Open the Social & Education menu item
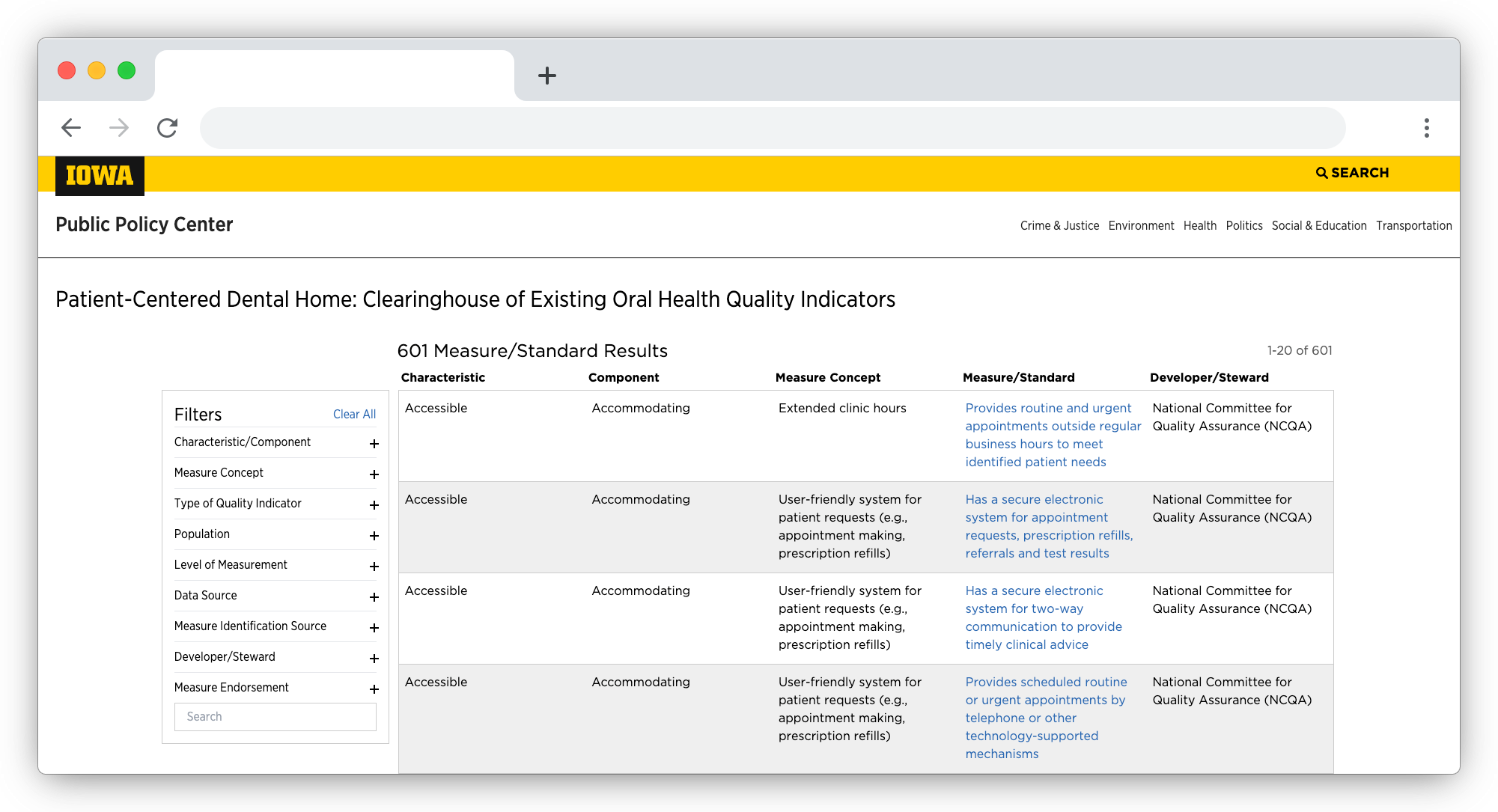Viewport: 1498px width, 812px height. (1319, 226)
